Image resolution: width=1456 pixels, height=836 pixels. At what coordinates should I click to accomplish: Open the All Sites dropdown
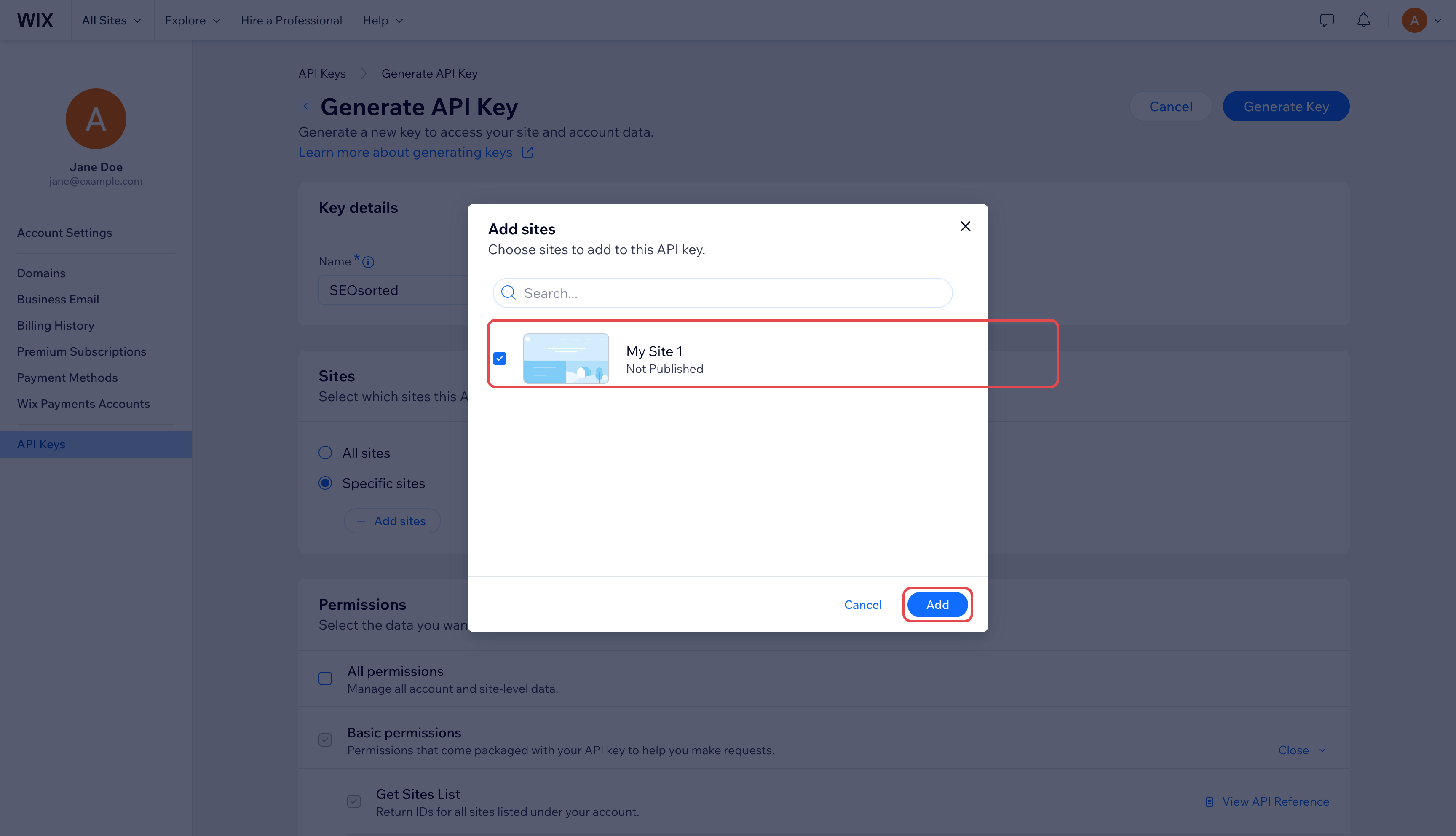[x=112, y=20]
